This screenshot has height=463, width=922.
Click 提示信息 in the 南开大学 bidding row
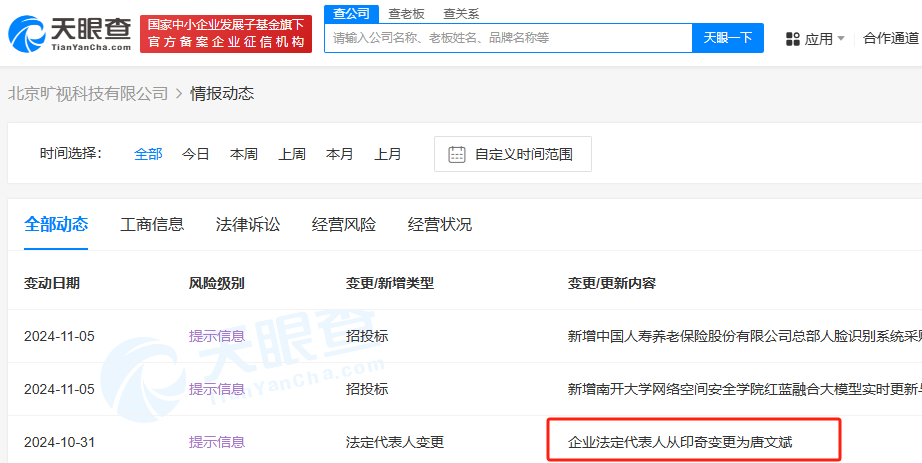click(x=217, y=389)
